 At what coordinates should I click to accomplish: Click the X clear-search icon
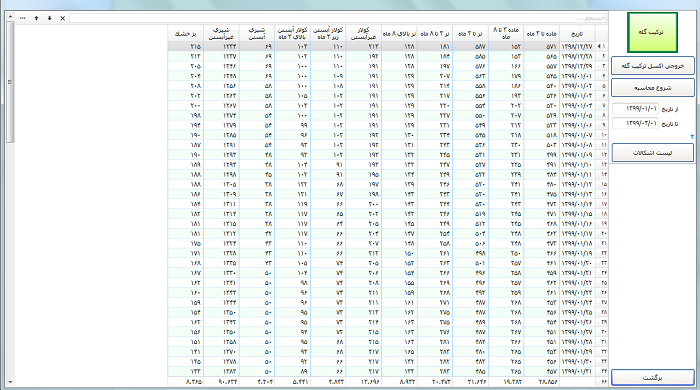62,18
